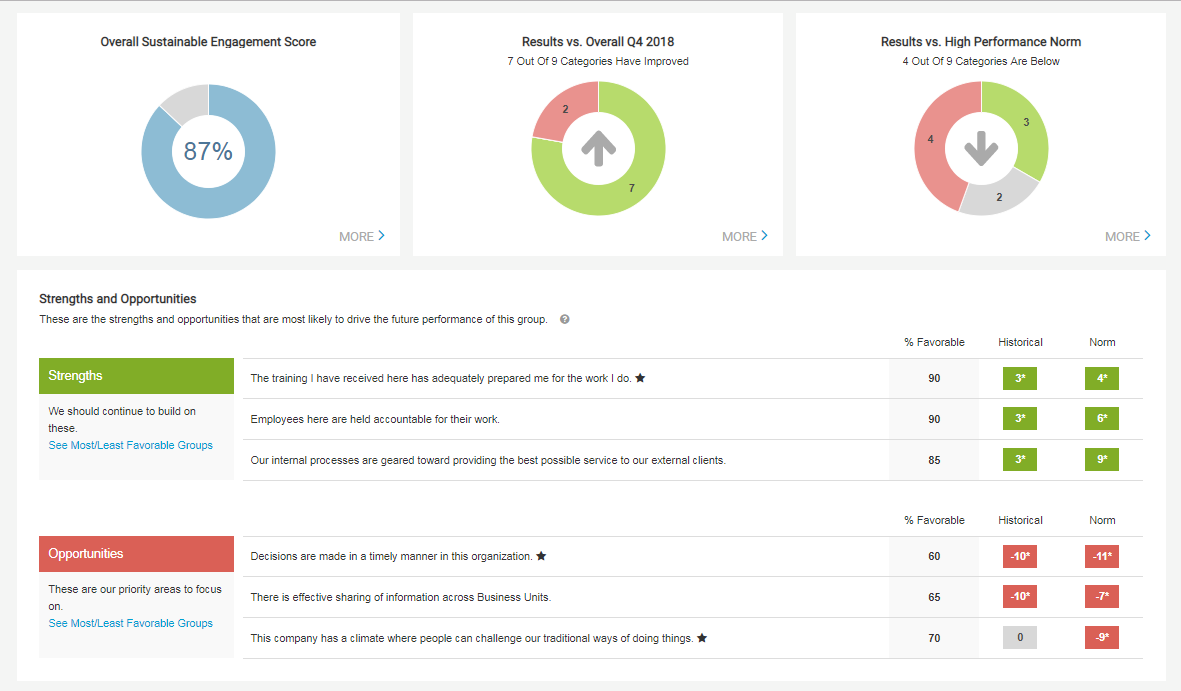Select the green Strengths header
Image resolution: width=1181 pixels, height=691 pixels.
tap(136, 376)
